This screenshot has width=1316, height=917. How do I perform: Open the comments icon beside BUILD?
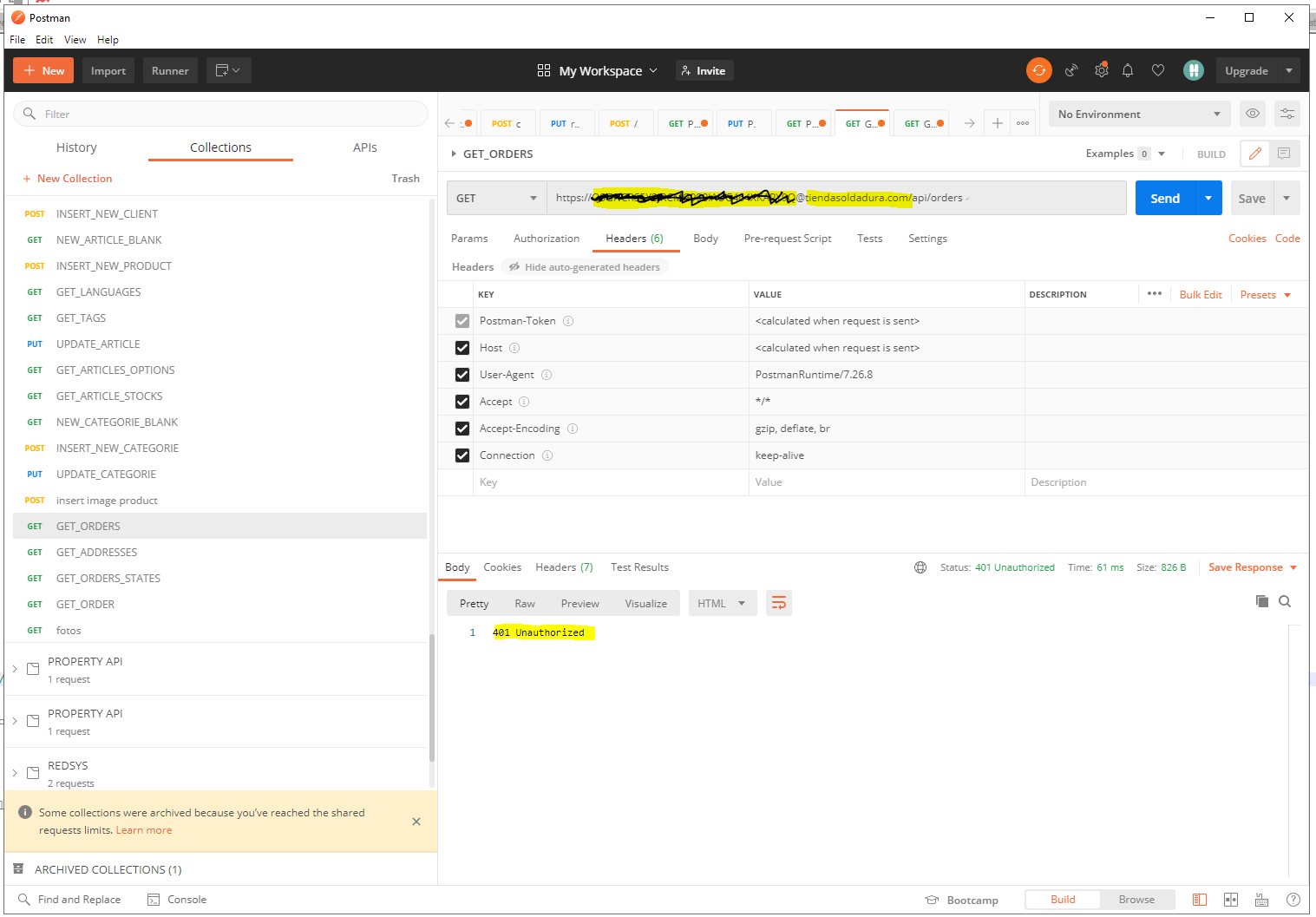[x=1284, y=154]
